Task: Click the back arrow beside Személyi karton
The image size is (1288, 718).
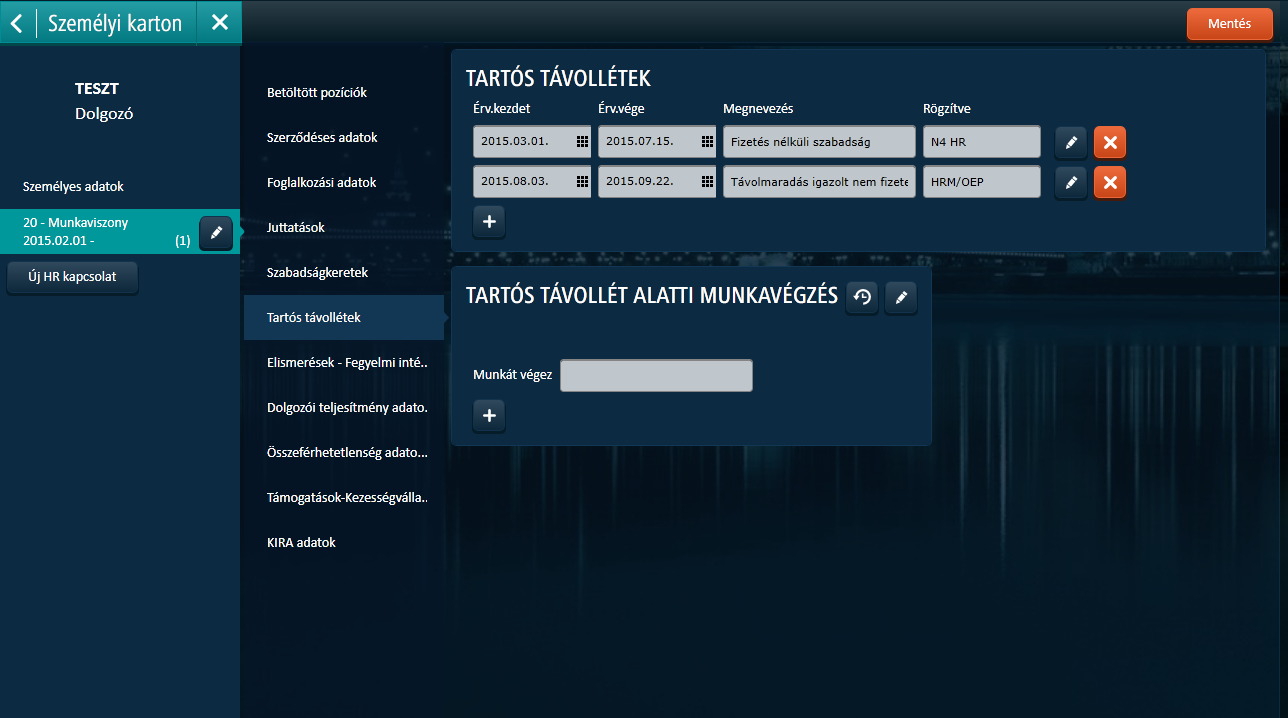Action: pos(17,22)
